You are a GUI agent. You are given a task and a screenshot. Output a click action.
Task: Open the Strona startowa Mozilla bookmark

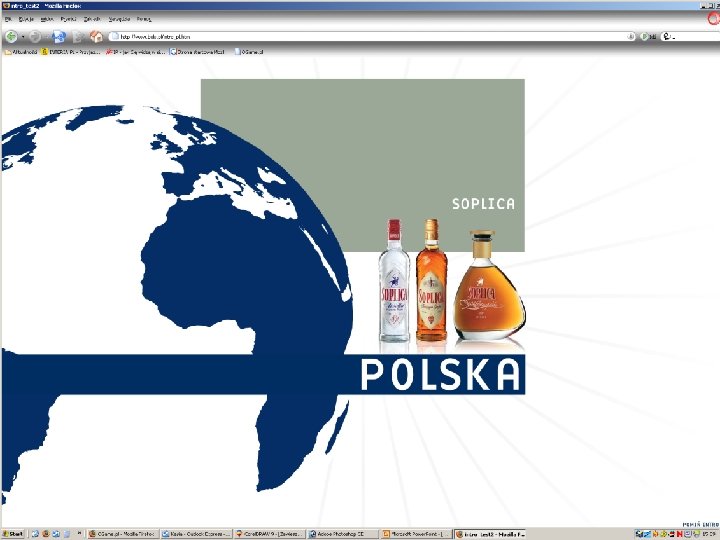tap(197, 52)
